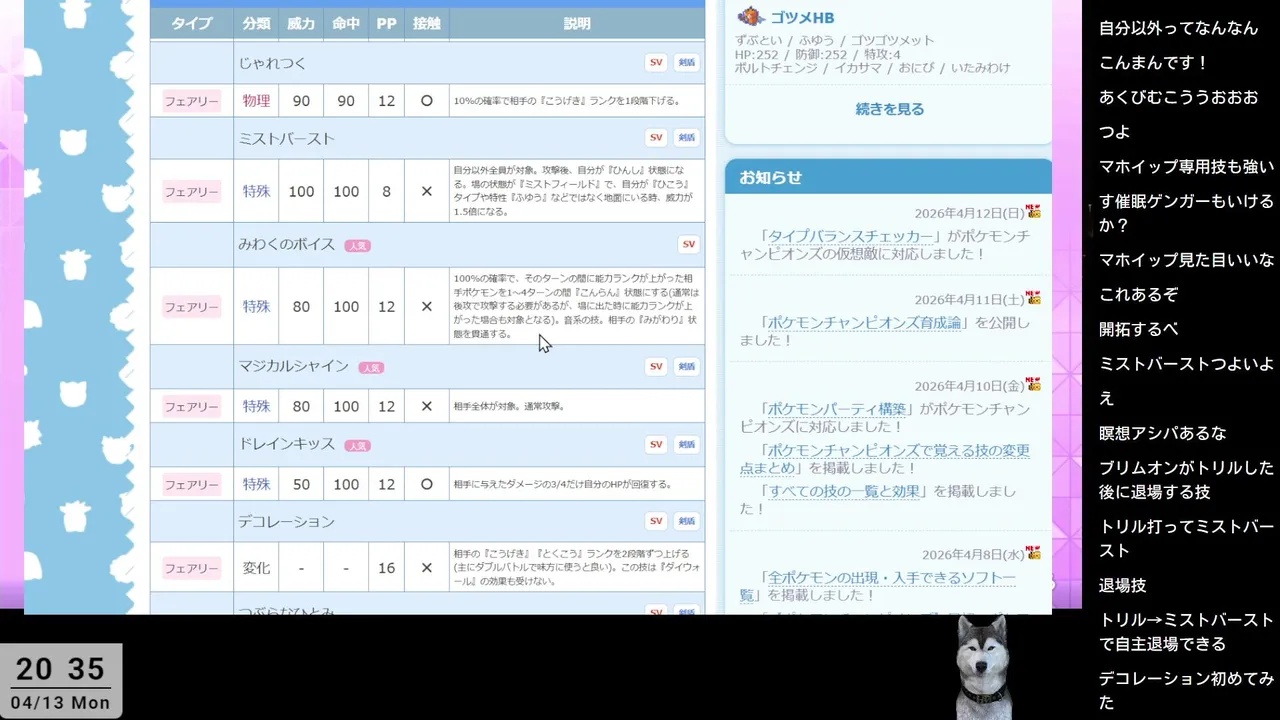Open the ポケモンパーティ構築 link
Image resolution: width=1280 pixels, height=720 pixels.
(x=837, y=409)
